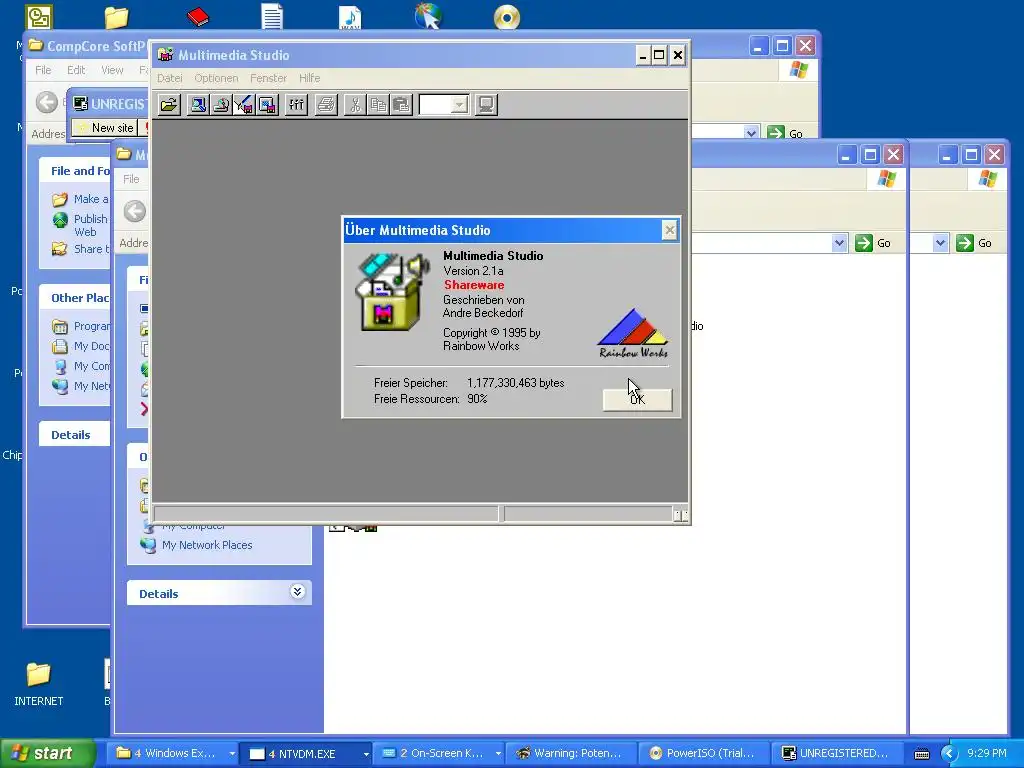Click the record player toolbar icon

221,104
